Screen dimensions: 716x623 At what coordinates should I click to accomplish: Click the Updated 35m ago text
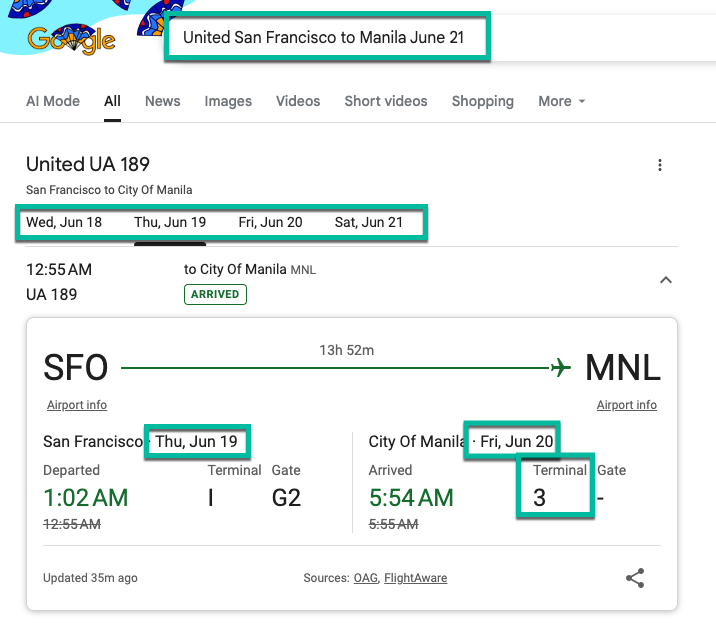[x=90, y=578]
